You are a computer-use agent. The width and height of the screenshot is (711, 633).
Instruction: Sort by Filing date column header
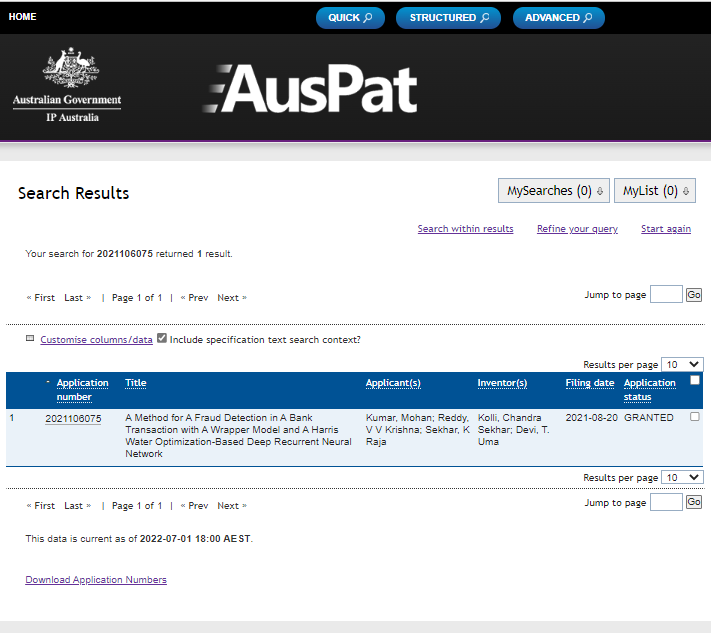point(589,383)
